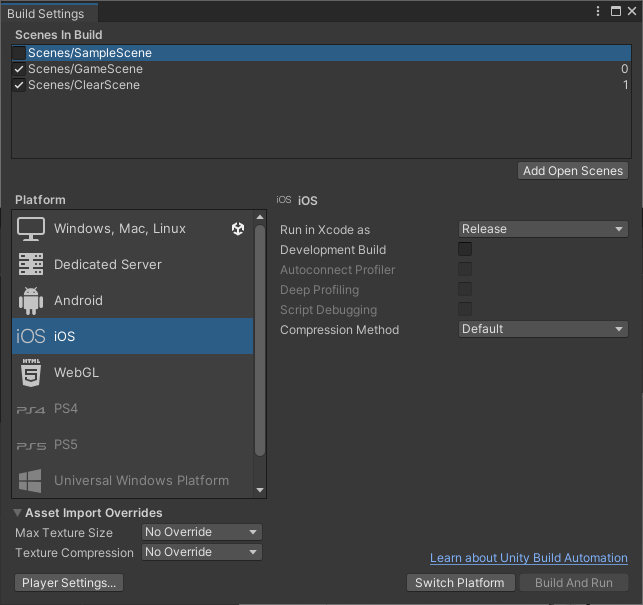Click the WebGL HTML5 shield icon
Viewport: 643px width, 605px height.
click(x=31, y=372)
